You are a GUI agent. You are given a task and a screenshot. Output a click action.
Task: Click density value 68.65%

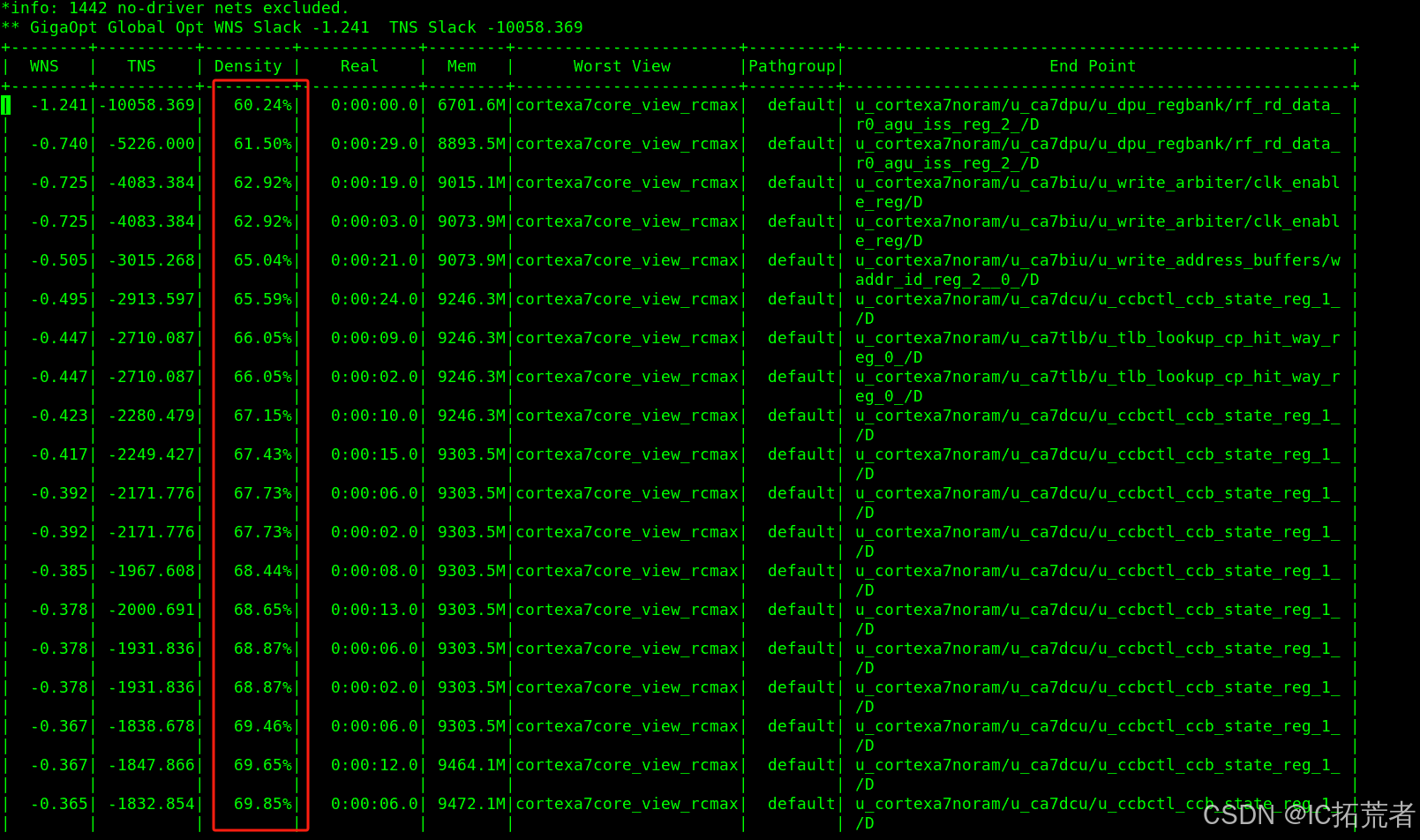pyautogui.click(x=262, y=610)
